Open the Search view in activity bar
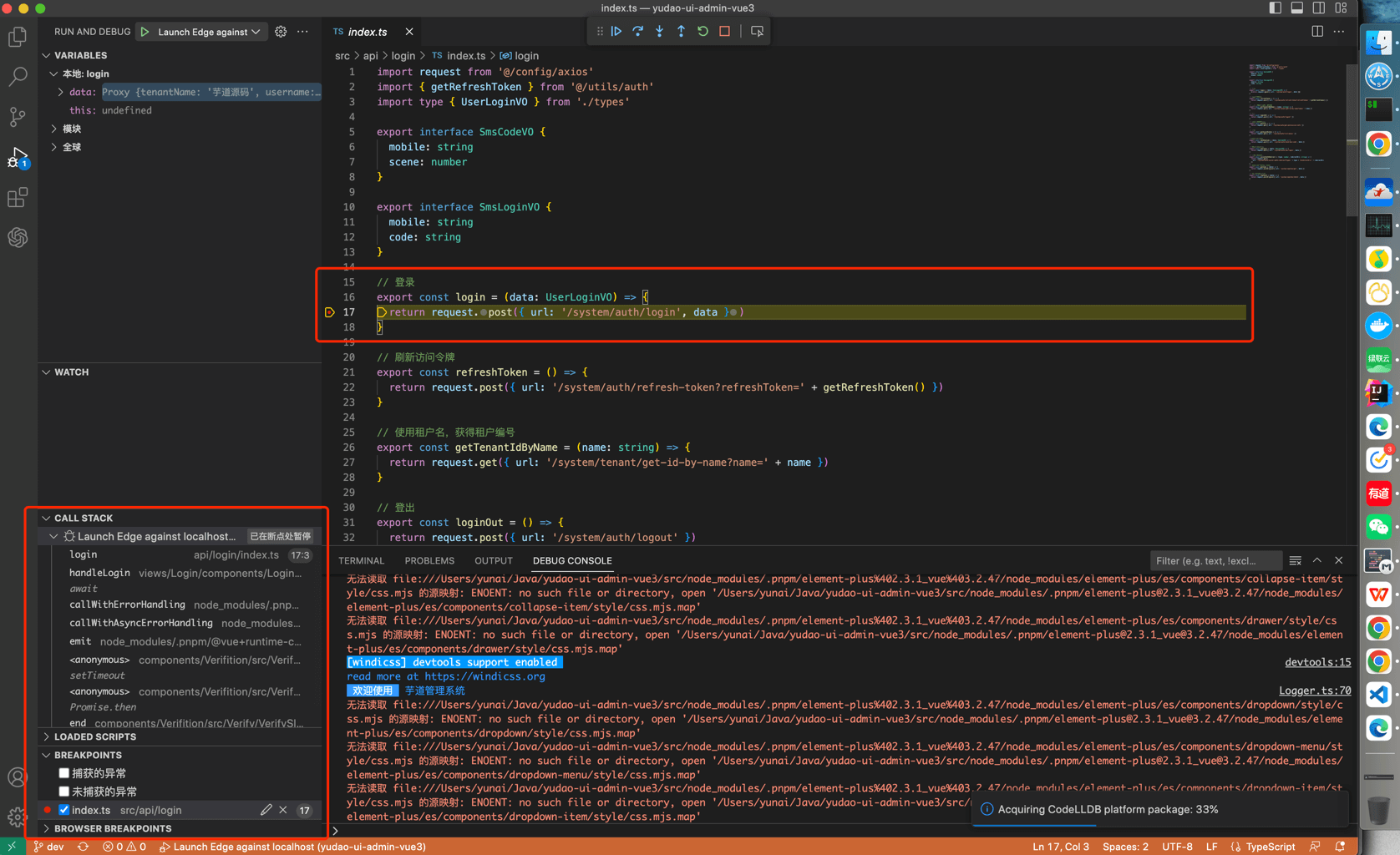1400x855 pixels. [x=18, y=77]
